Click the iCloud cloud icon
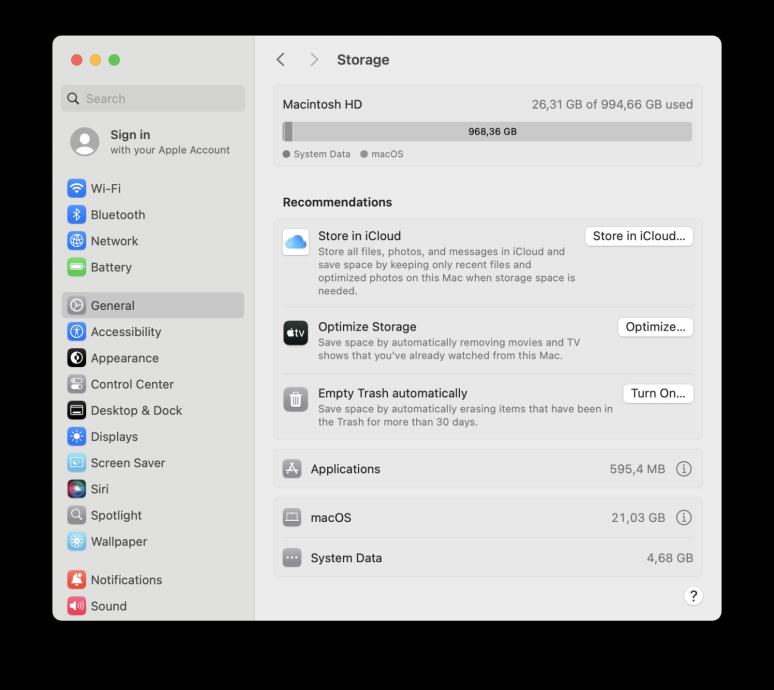 point(296,242)
